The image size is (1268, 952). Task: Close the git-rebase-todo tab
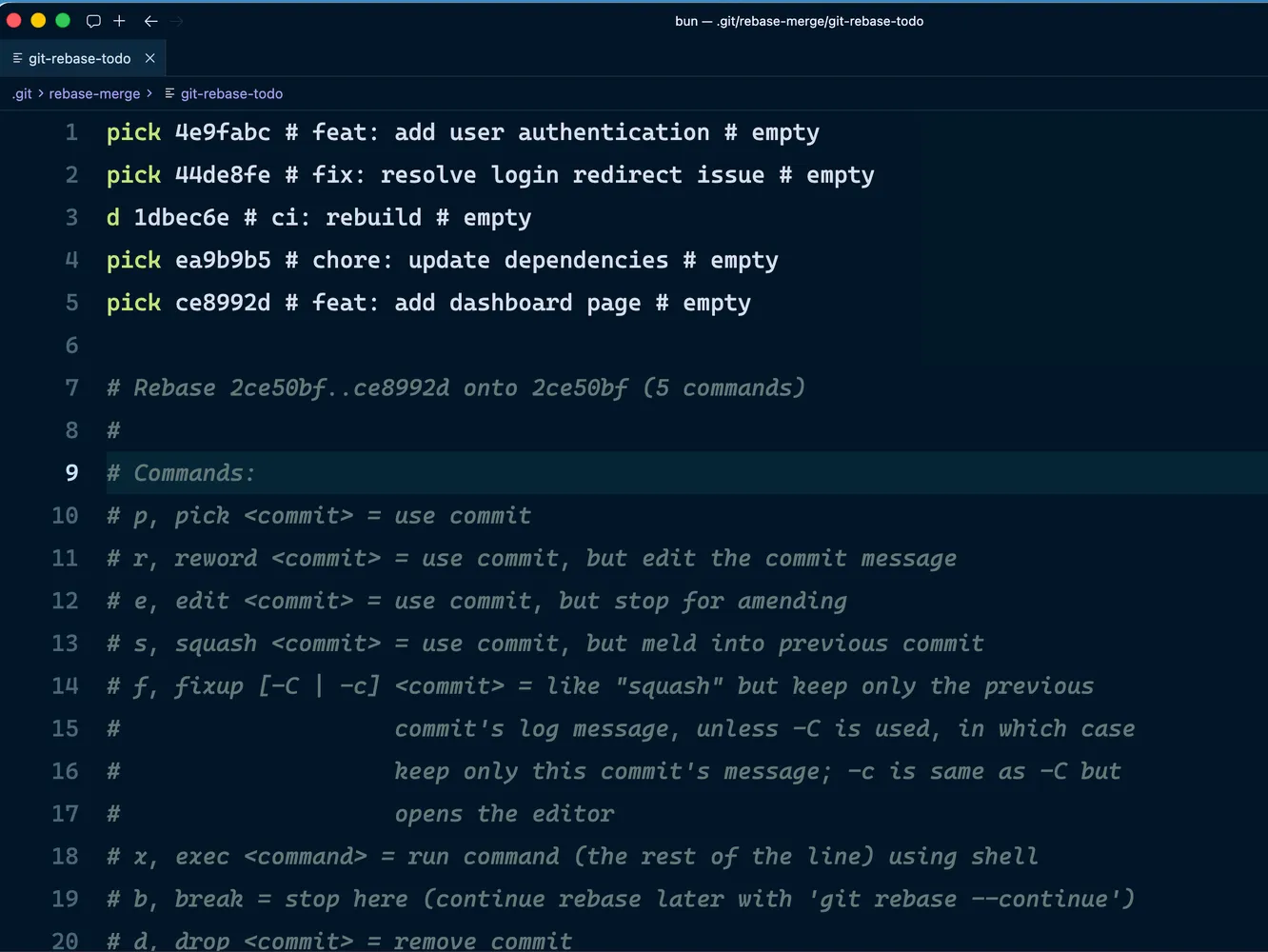click(149, 58)
